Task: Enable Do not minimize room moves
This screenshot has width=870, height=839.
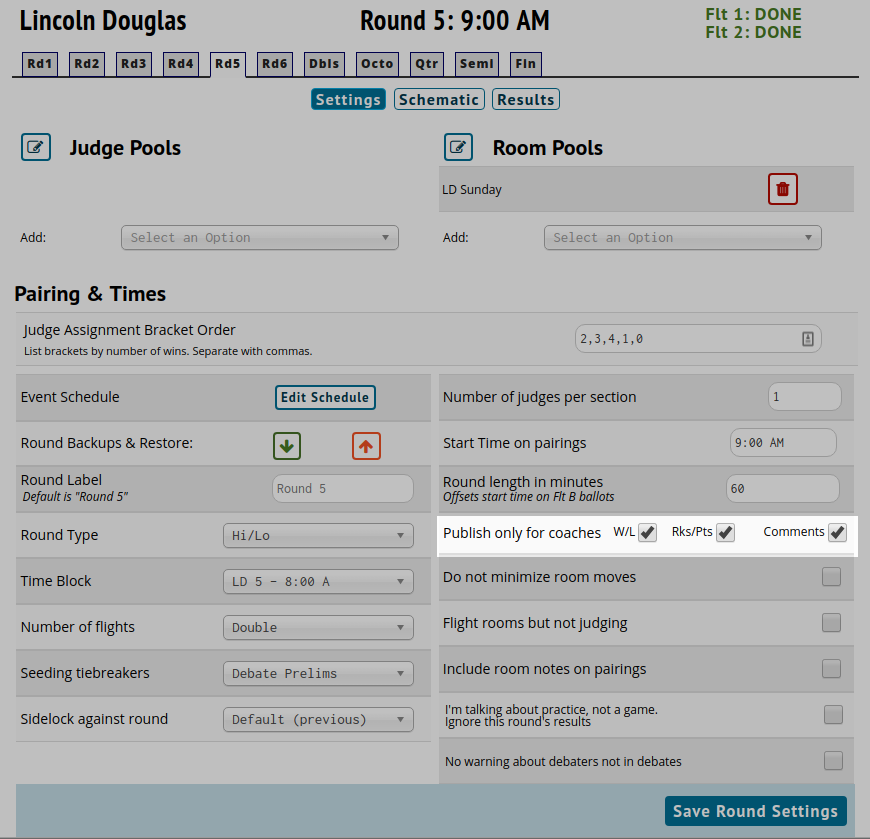Action: pyautogui.click(x=831, y=577)
